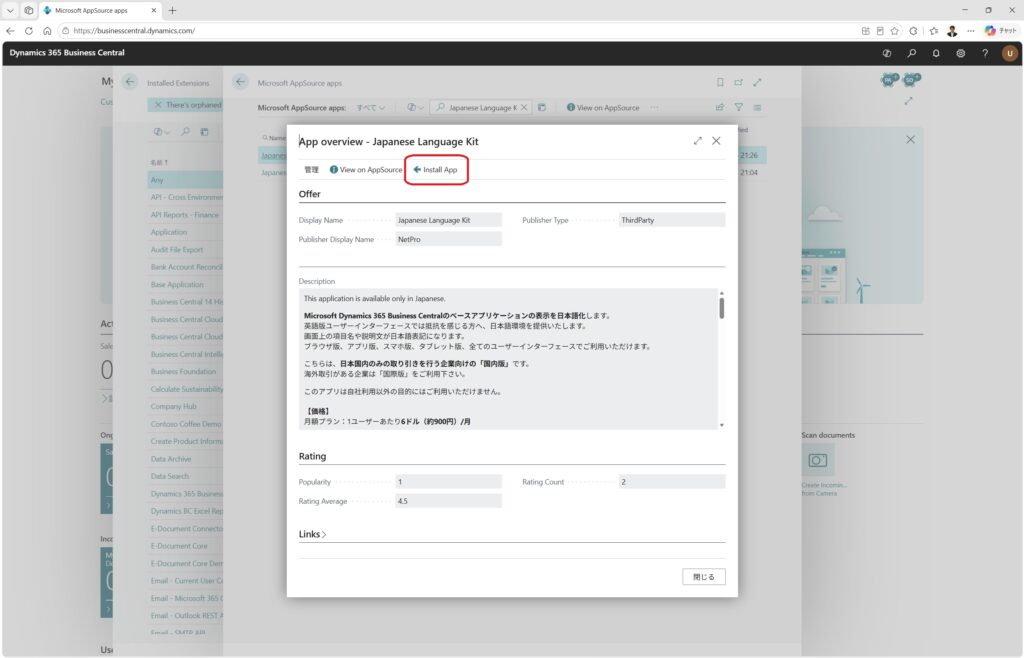1024x658 pixels.
Task: Click View on AppSource in list toolbar
Action: coord(603,108)
